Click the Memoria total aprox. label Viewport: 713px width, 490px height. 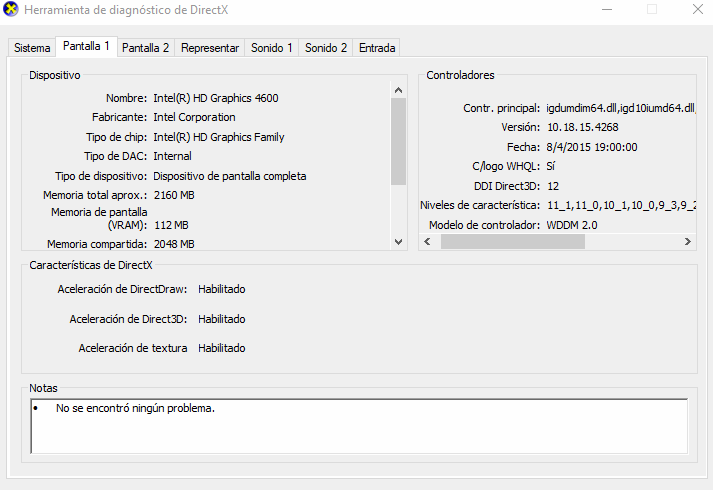click(95, 195)
